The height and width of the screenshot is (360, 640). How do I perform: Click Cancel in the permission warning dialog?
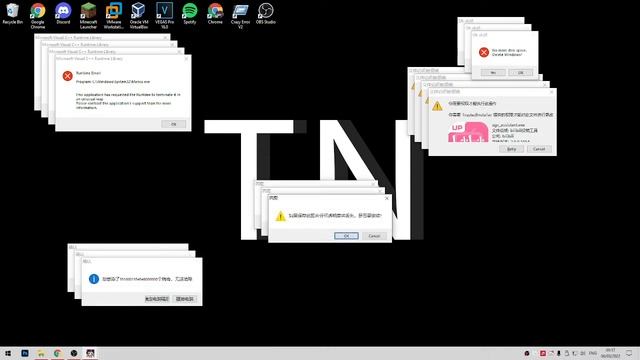539,149
